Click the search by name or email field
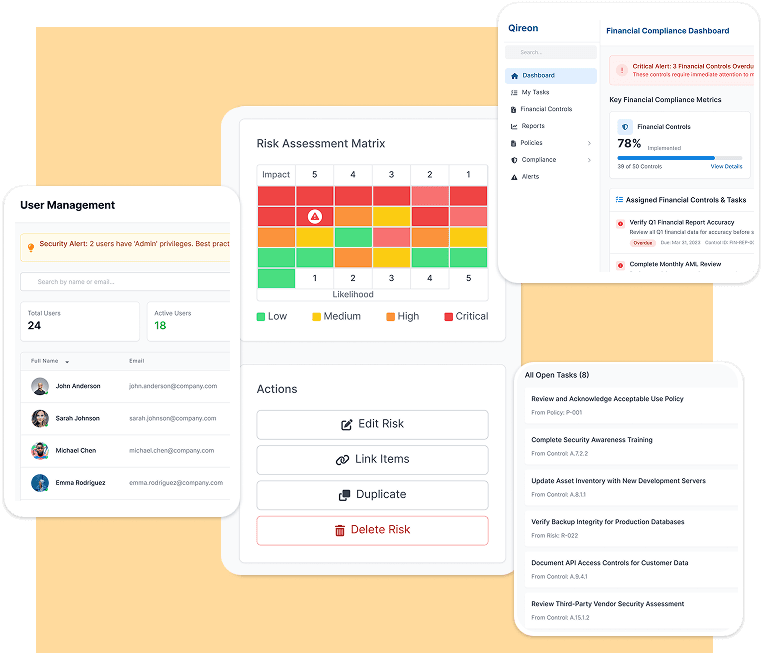Screen dimensions: 763x653 click(125, 282)
